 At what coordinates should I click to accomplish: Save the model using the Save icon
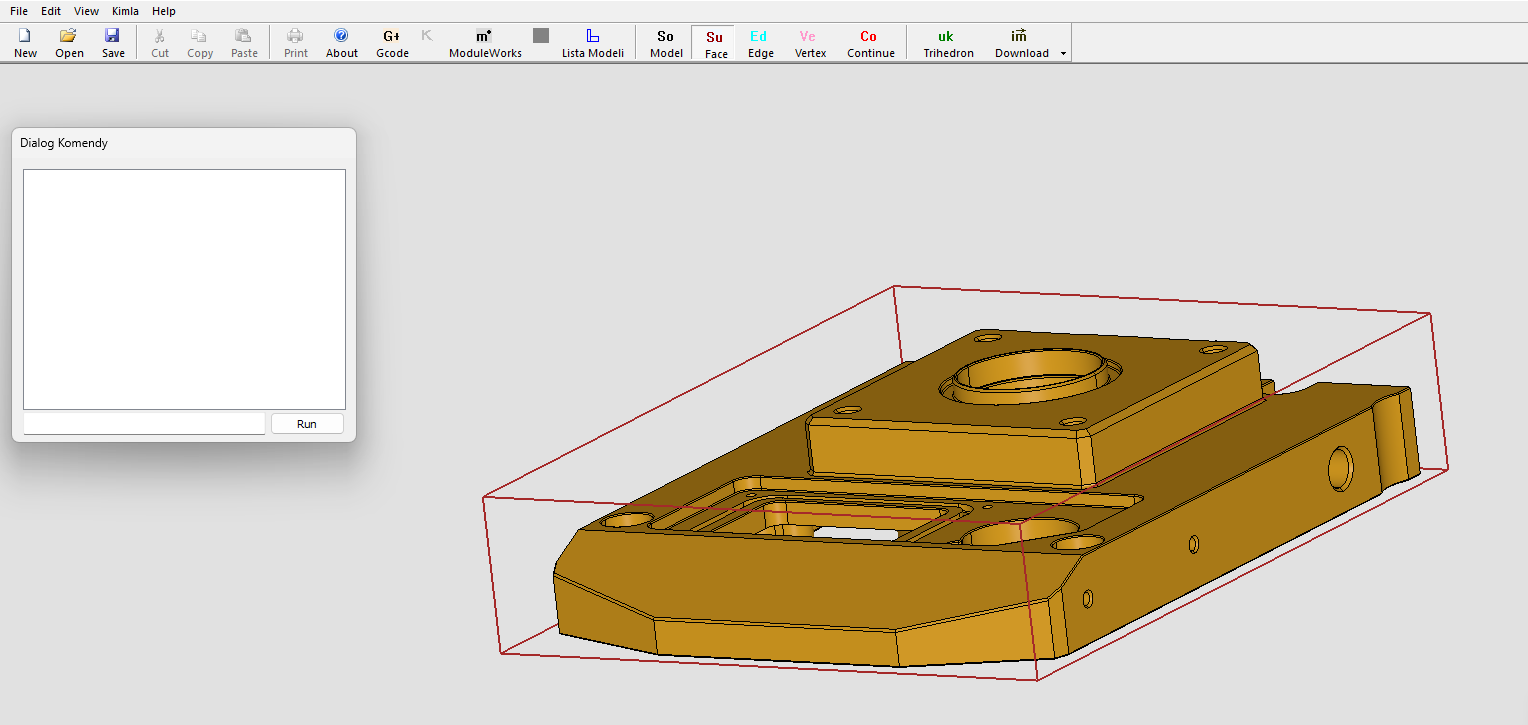click(x=113, y=43)
